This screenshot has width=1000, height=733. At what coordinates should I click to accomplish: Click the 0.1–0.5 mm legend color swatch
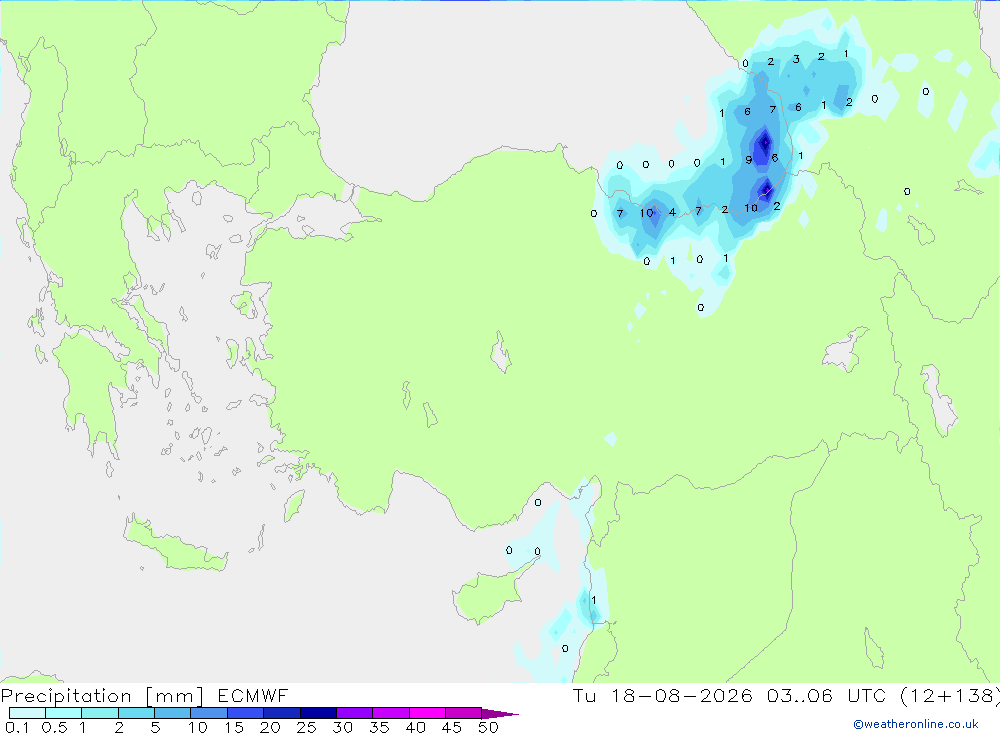tap(27, 713)
